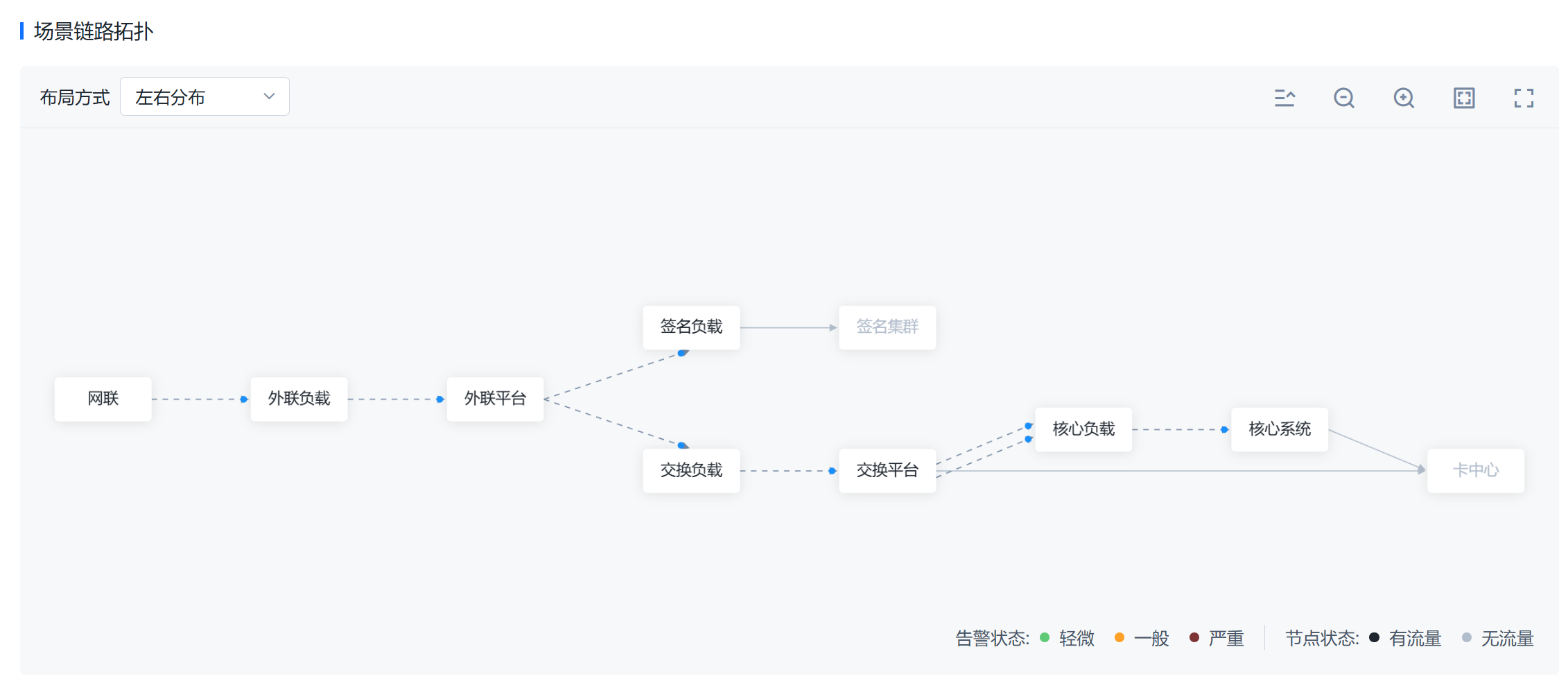Viewport: 1568px width, 681px height.
Task: Select the 核心负载 node
Action: [1083, 429]
